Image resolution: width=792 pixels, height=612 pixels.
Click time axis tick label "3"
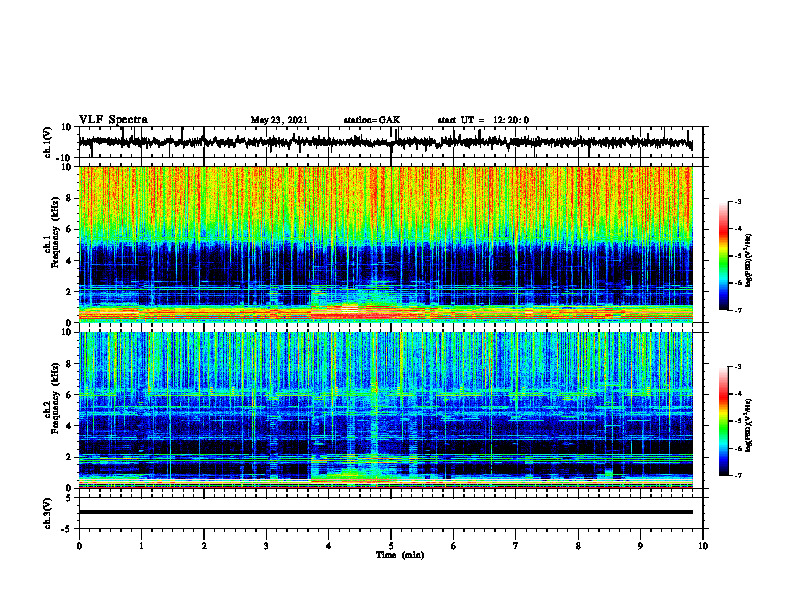pos(266,546)
